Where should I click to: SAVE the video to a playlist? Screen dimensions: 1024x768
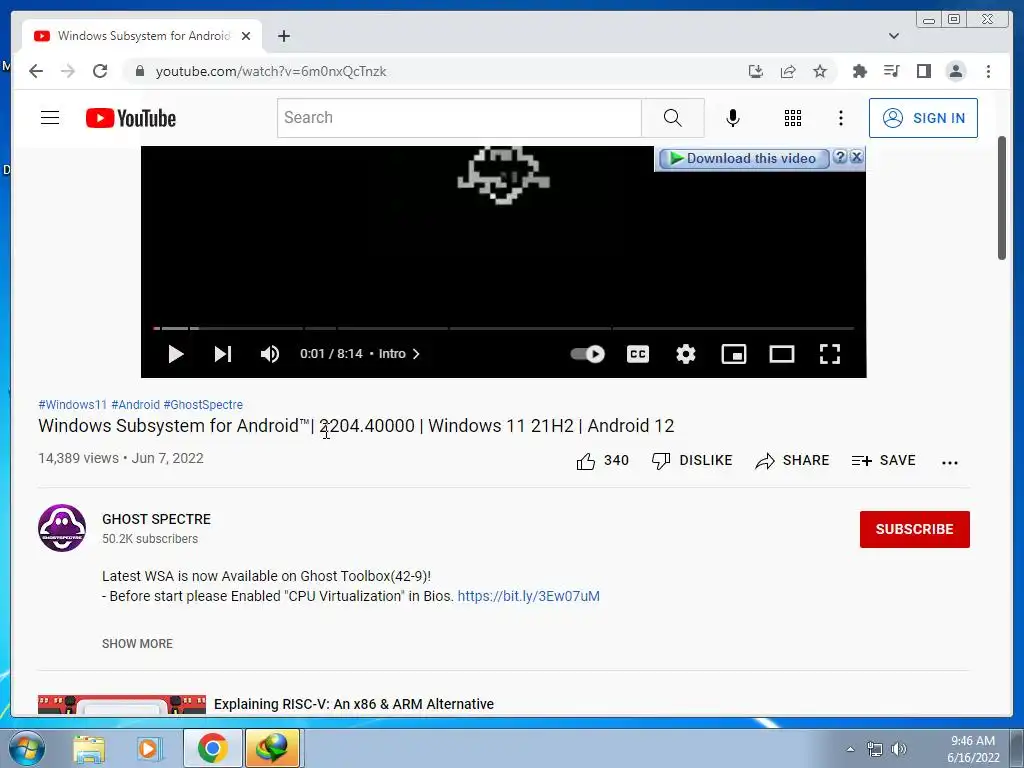884,460
